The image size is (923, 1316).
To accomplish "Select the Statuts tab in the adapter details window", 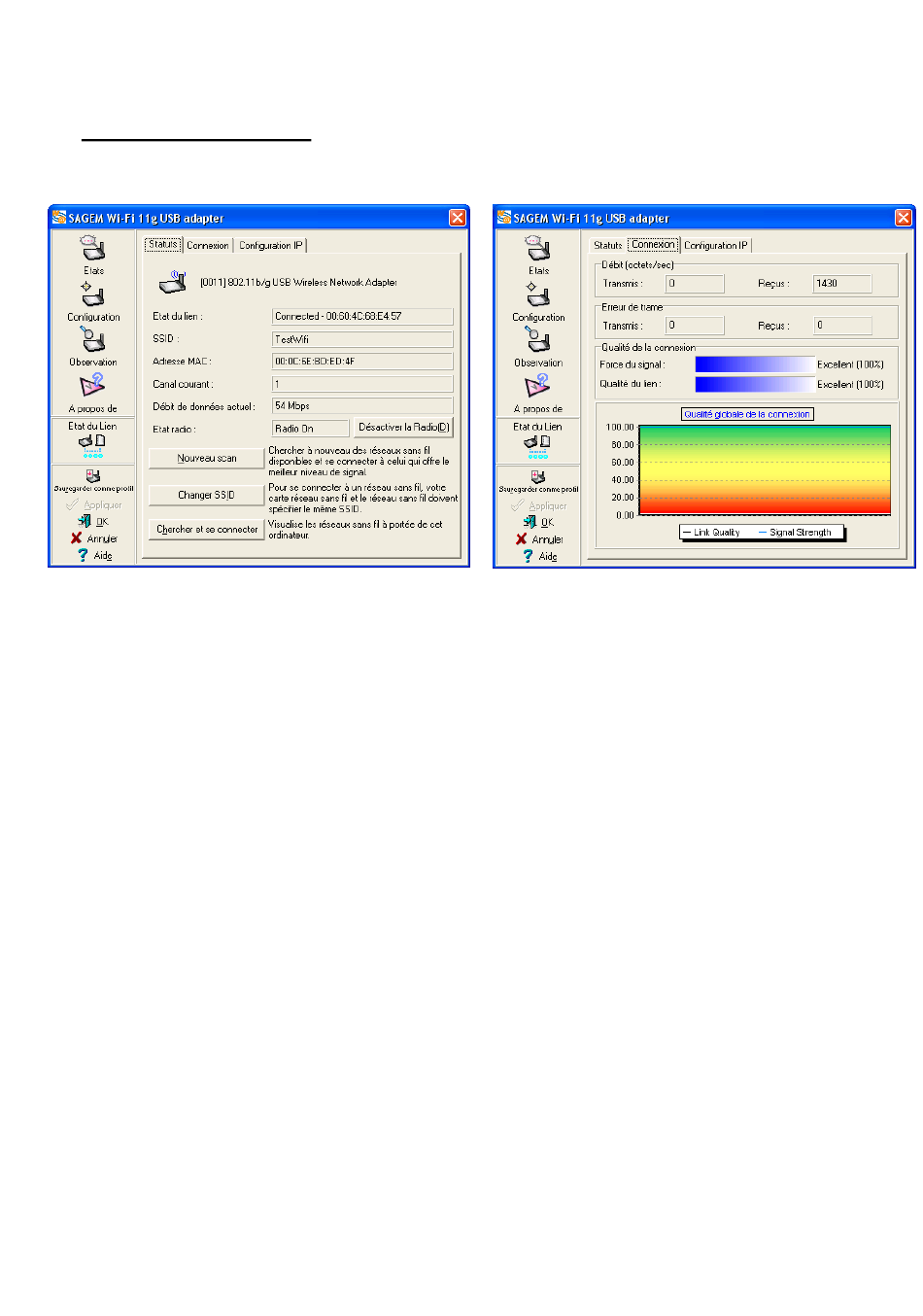I will pos(163,245).
